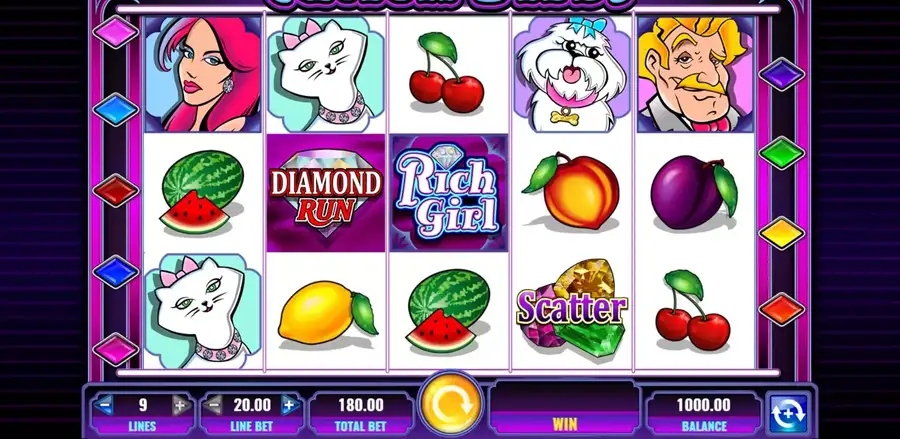Click the Rich Girl logo symbol
The height and width of the screenshot is (439, 900).
449,193
